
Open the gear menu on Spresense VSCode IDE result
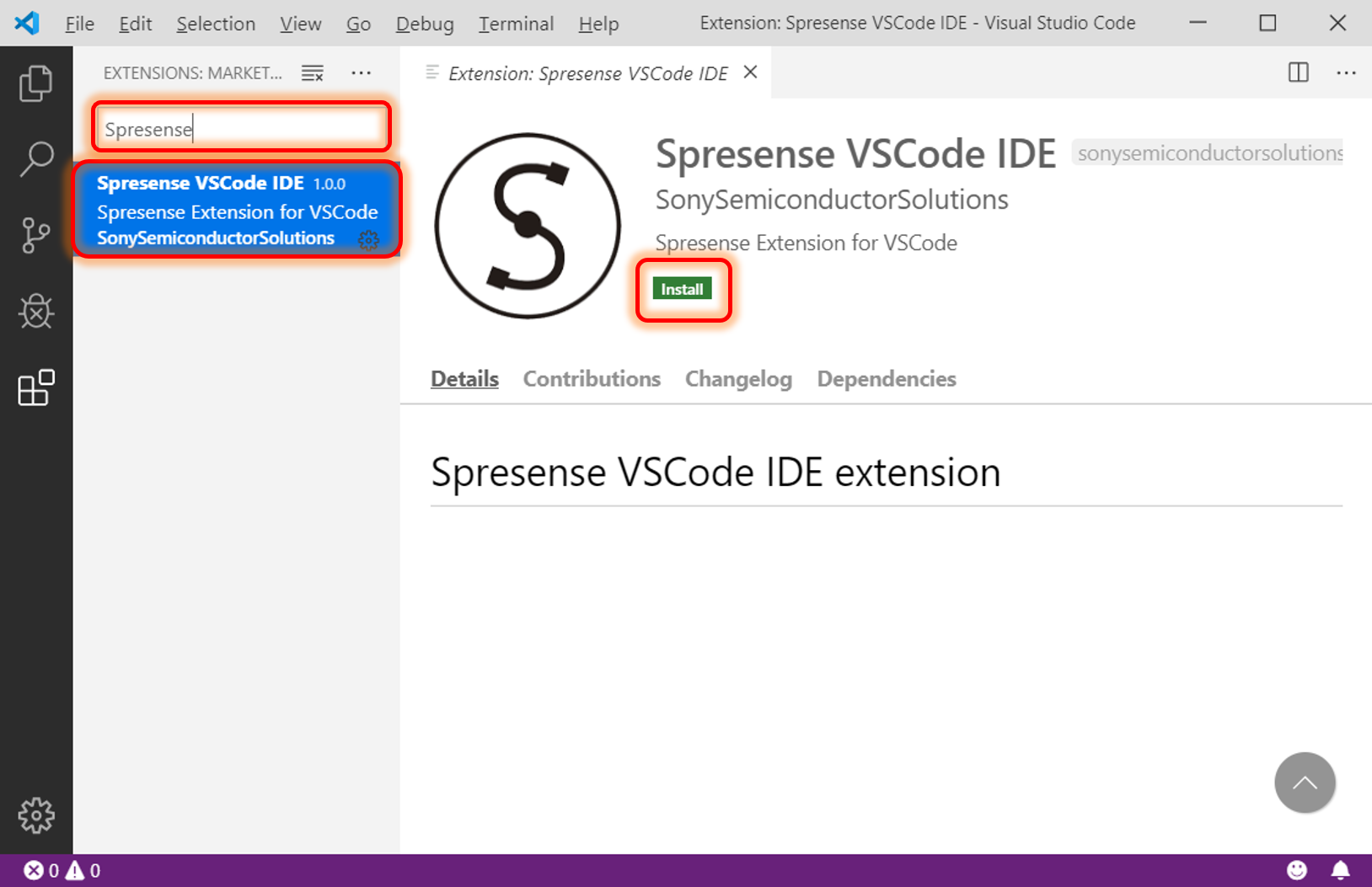[x=369, y=240]
